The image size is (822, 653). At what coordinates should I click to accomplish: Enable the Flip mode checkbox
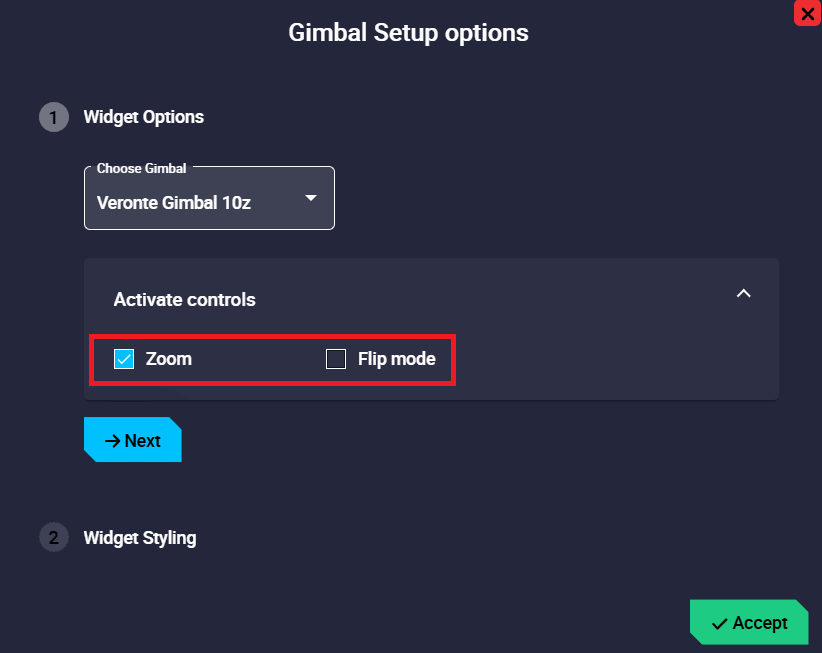pyautogui.click(x=336, y=359)
